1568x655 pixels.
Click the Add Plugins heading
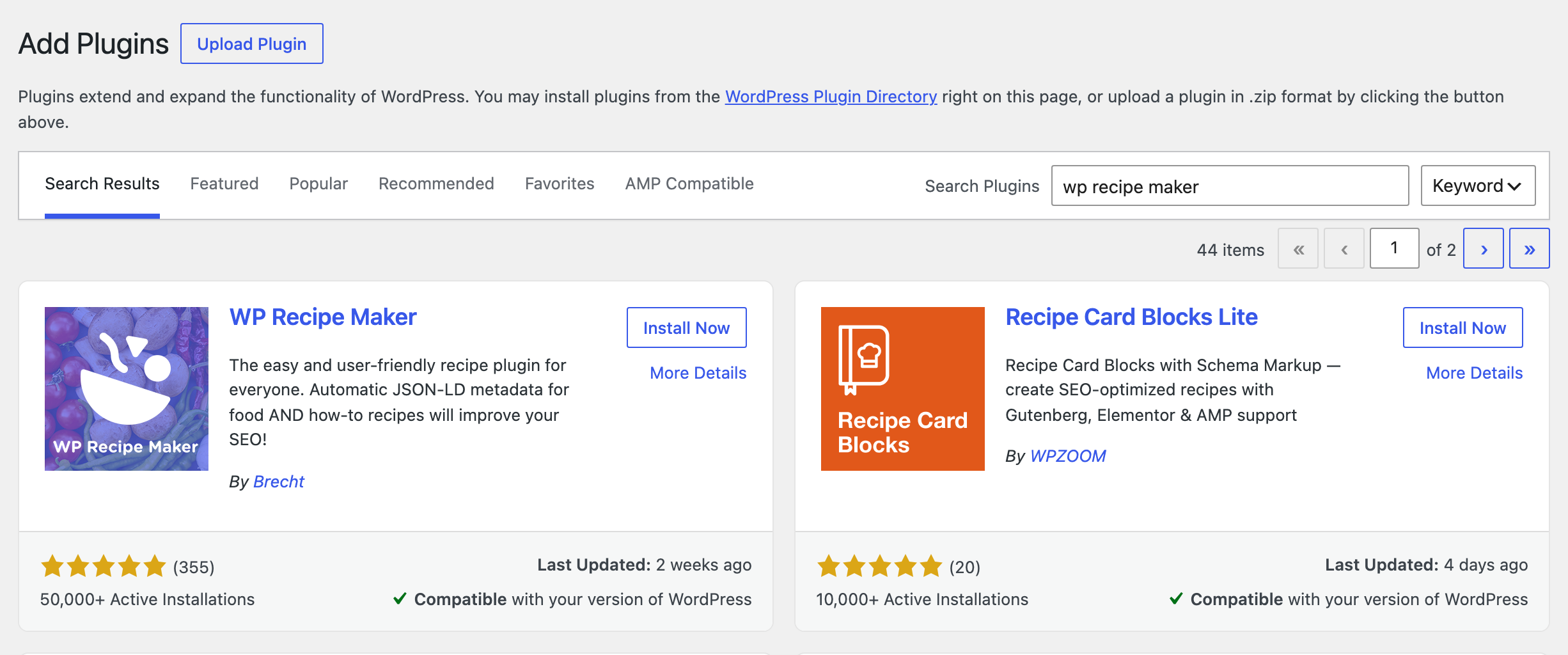93,44
